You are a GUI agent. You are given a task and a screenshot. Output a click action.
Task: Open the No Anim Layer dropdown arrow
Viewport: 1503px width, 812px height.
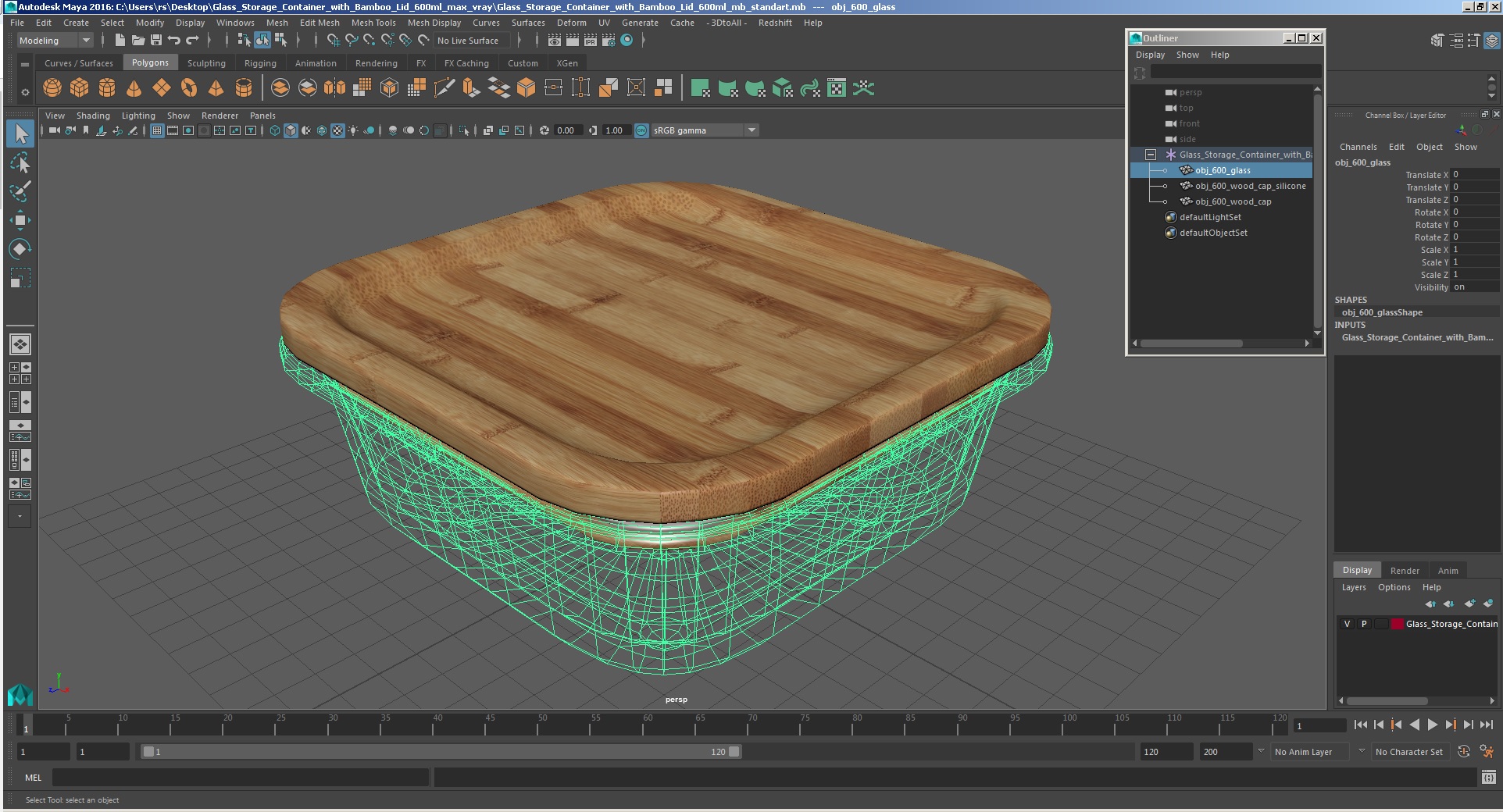click(x=1260, y=751)
